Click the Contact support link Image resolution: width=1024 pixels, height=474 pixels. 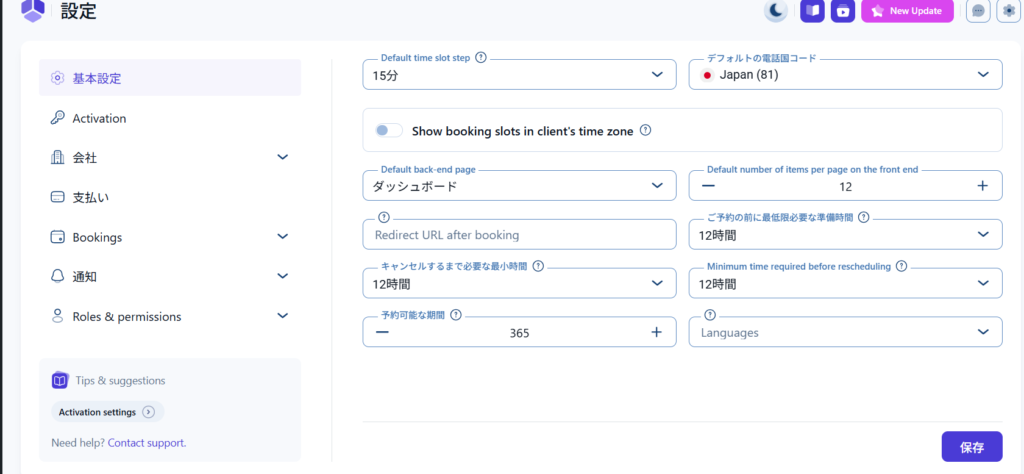[x=147, y=442]
